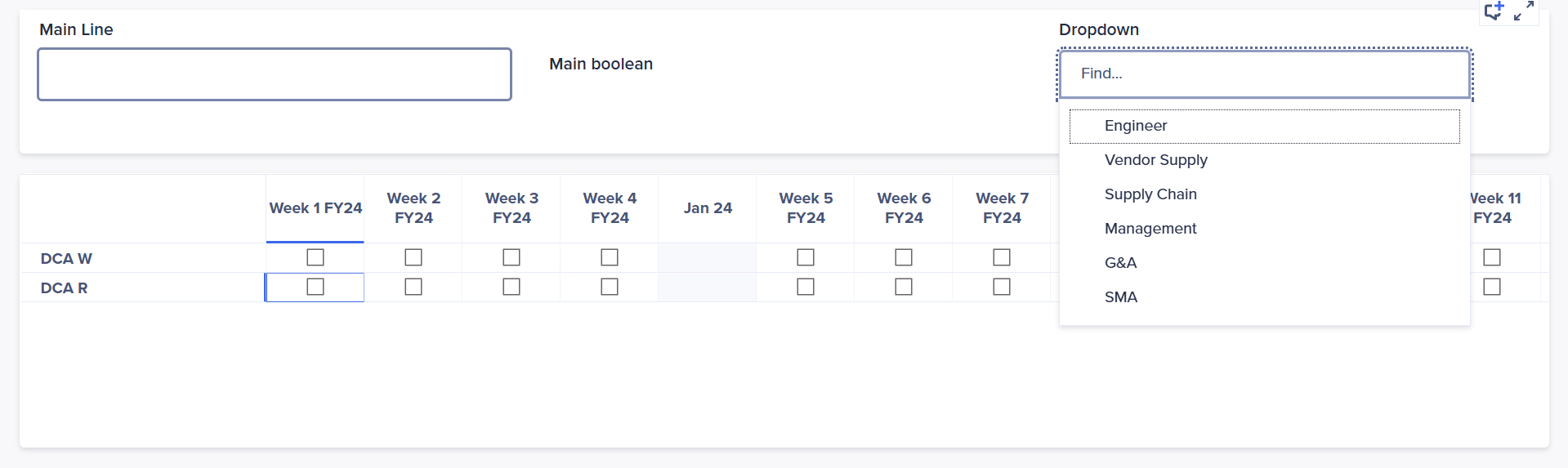Screen dimensions: 1568x468
Task: Check DCA W box under Week 11 FY24
Action: (x=1492, y=257)
